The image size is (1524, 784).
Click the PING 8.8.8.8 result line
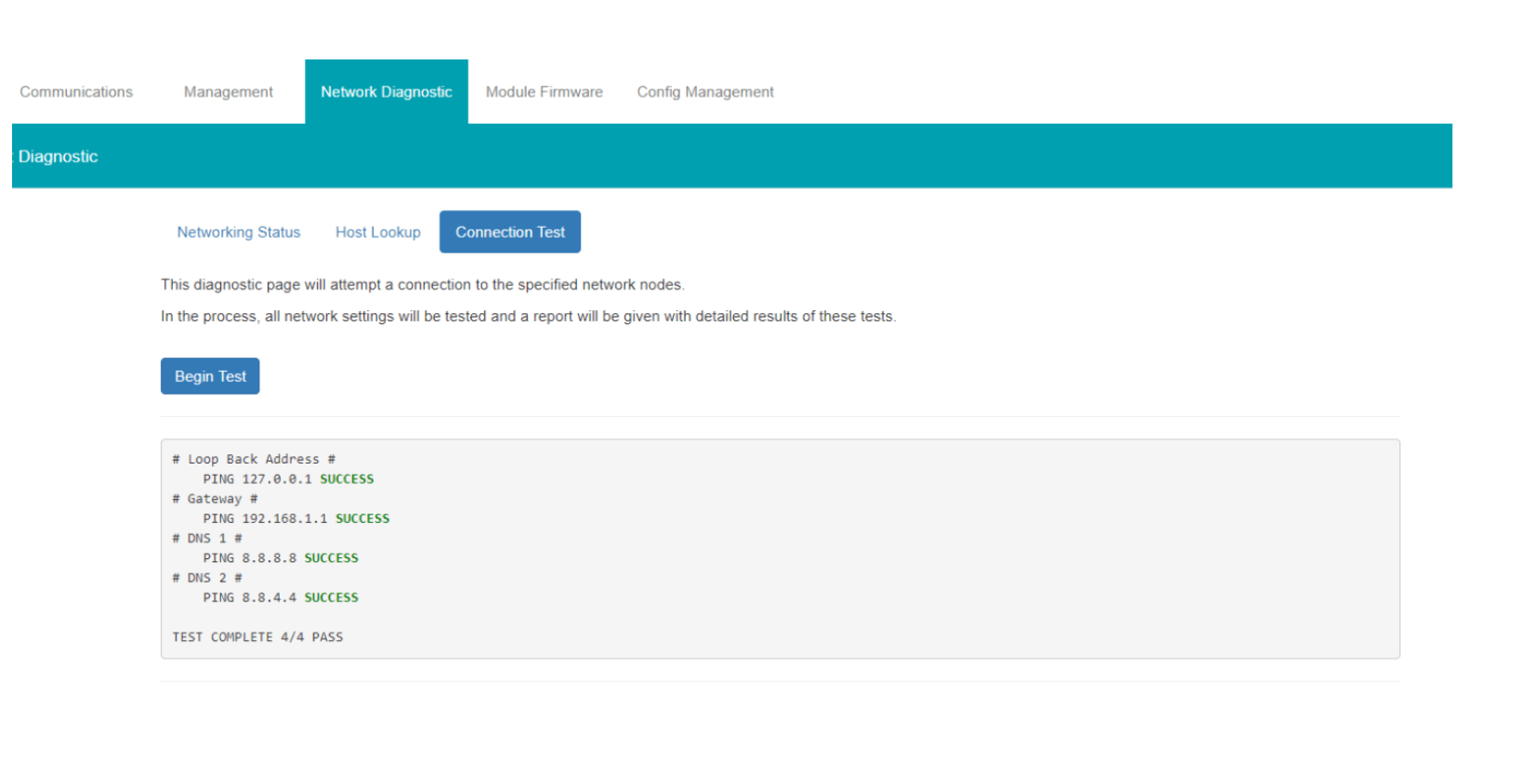coord(280,558)
